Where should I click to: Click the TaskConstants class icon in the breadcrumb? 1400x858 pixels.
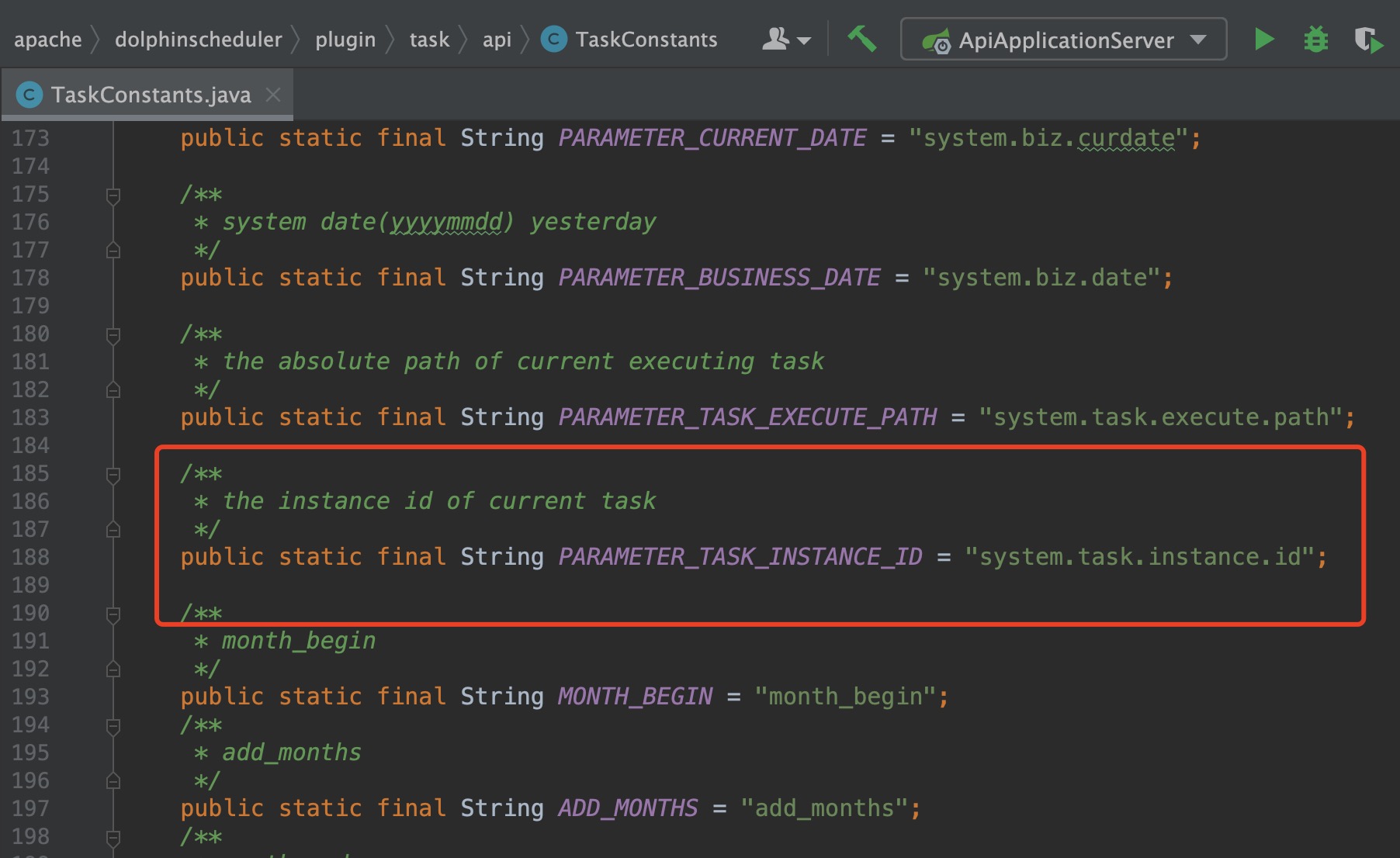[553, 39]
